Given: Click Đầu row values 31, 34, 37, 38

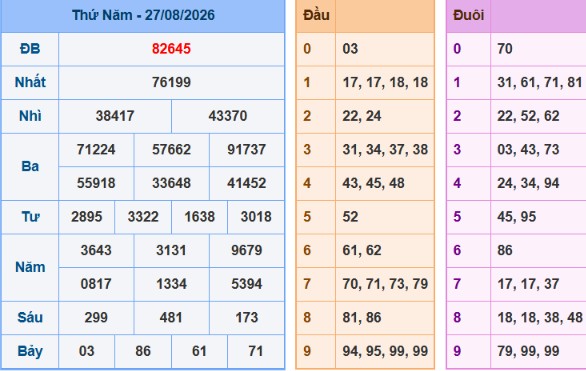Looking at the screenshot, I should tap(385, 149).
